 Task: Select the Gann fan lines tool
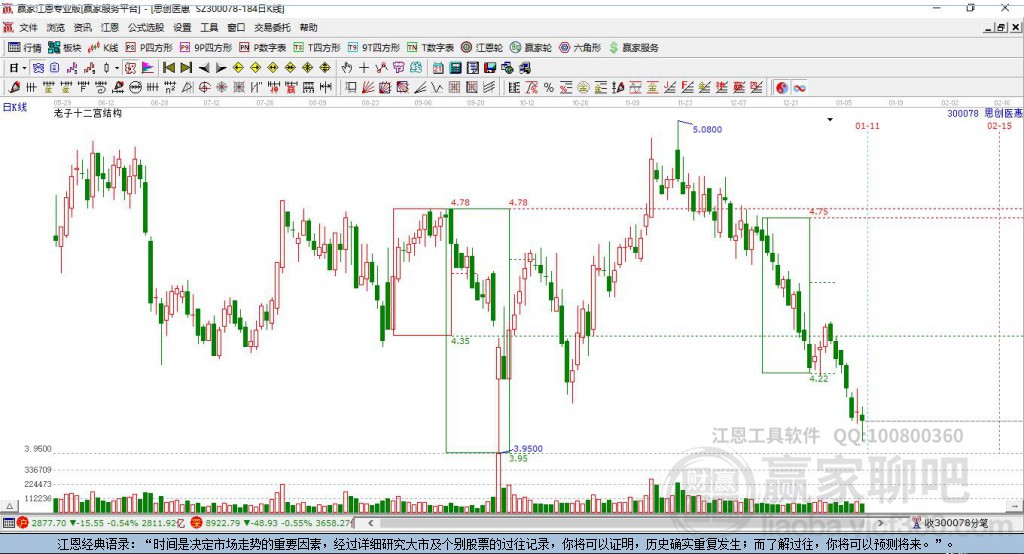pyautogui.click(x=368, y=88)
